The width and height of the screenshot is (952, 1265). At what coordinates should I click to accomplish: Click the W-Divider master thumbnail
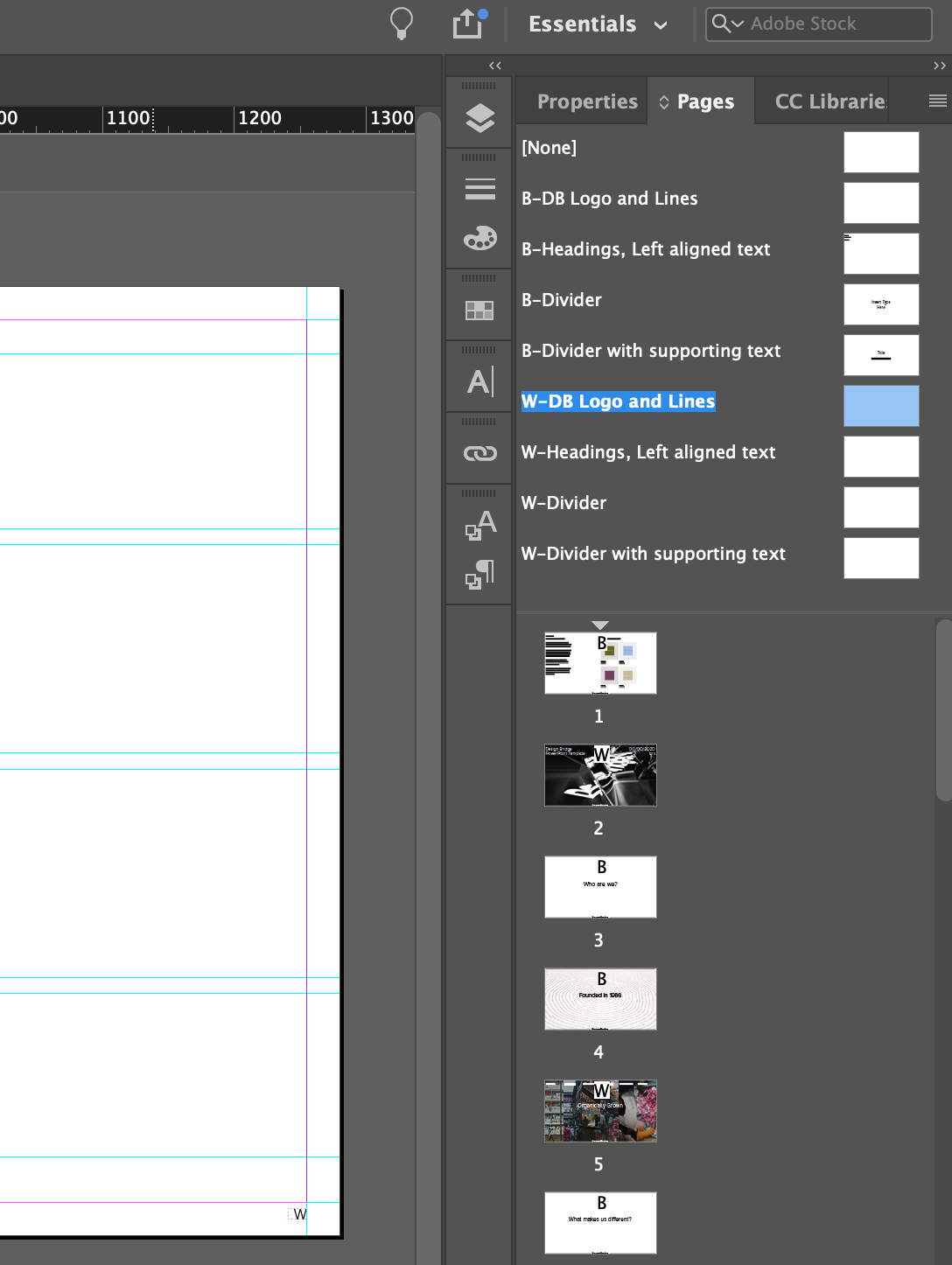pyautogui.click(x=881, y=507)
